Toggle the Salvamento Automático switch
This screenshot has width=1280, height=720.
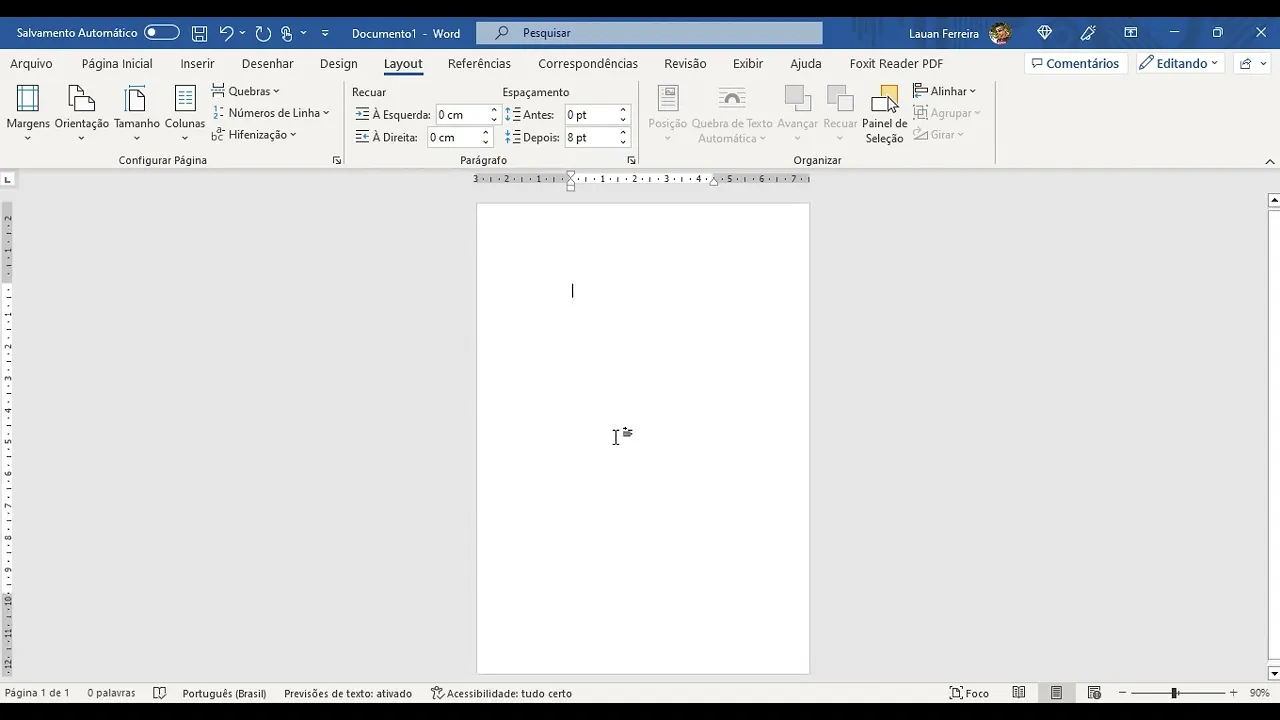coord(161,33)
